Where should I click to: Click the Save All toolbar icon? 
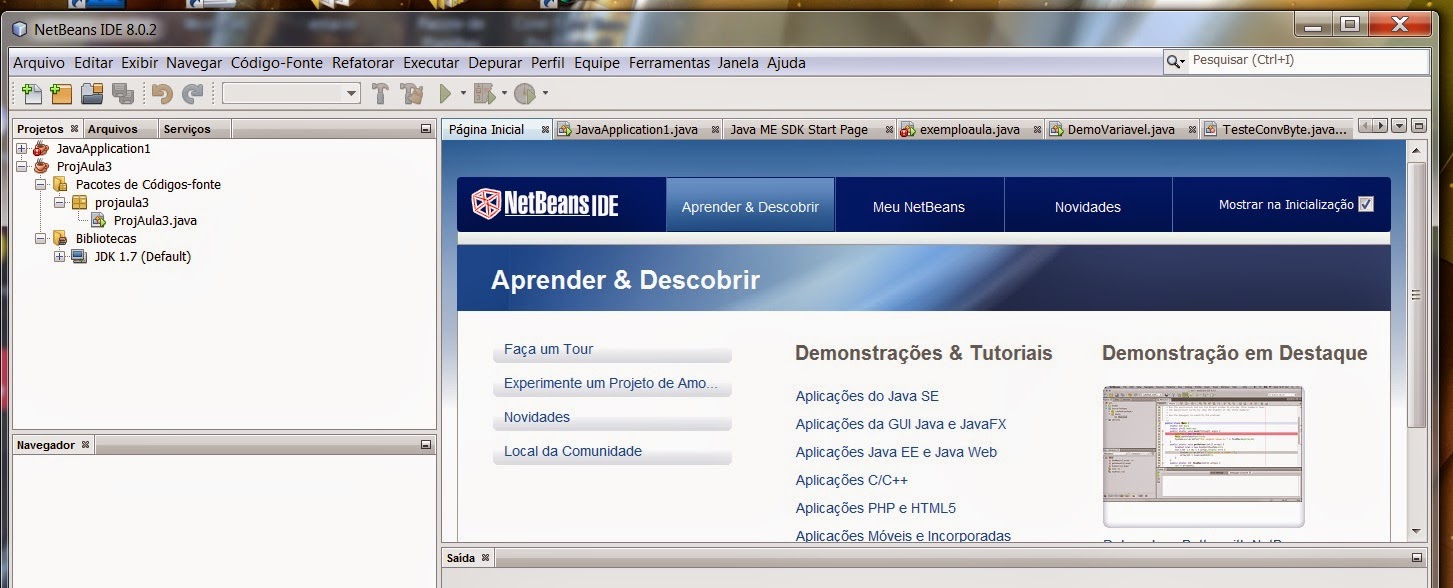point(122,94)
